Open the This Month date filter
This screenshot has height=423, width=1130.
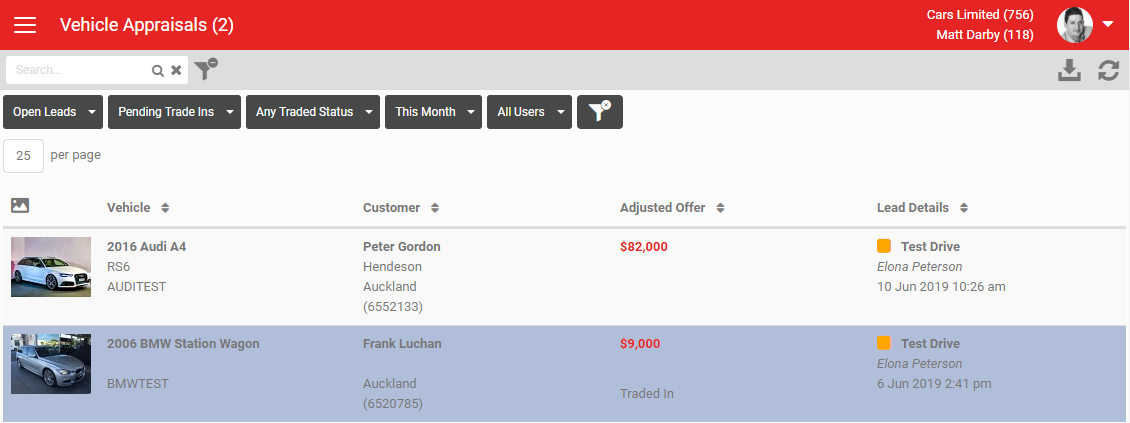(433, 112)
